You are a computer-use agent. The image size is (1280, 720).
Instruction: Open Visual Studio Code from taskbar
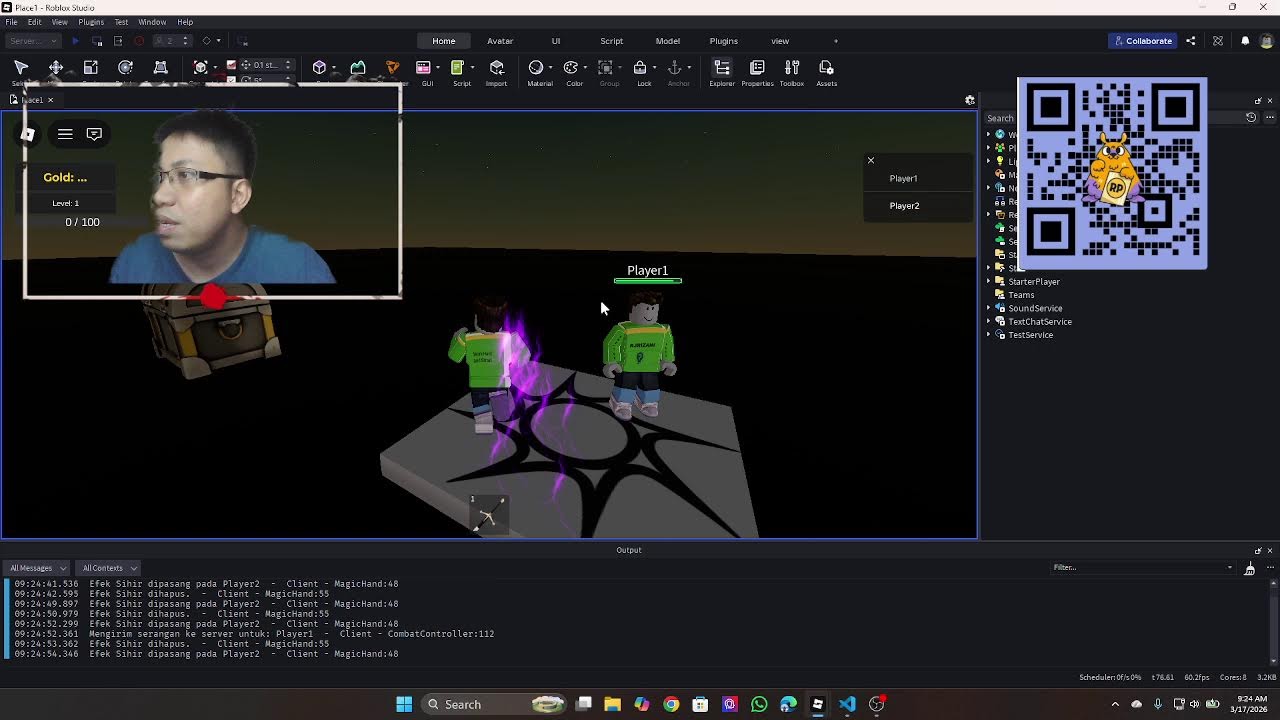847,704
